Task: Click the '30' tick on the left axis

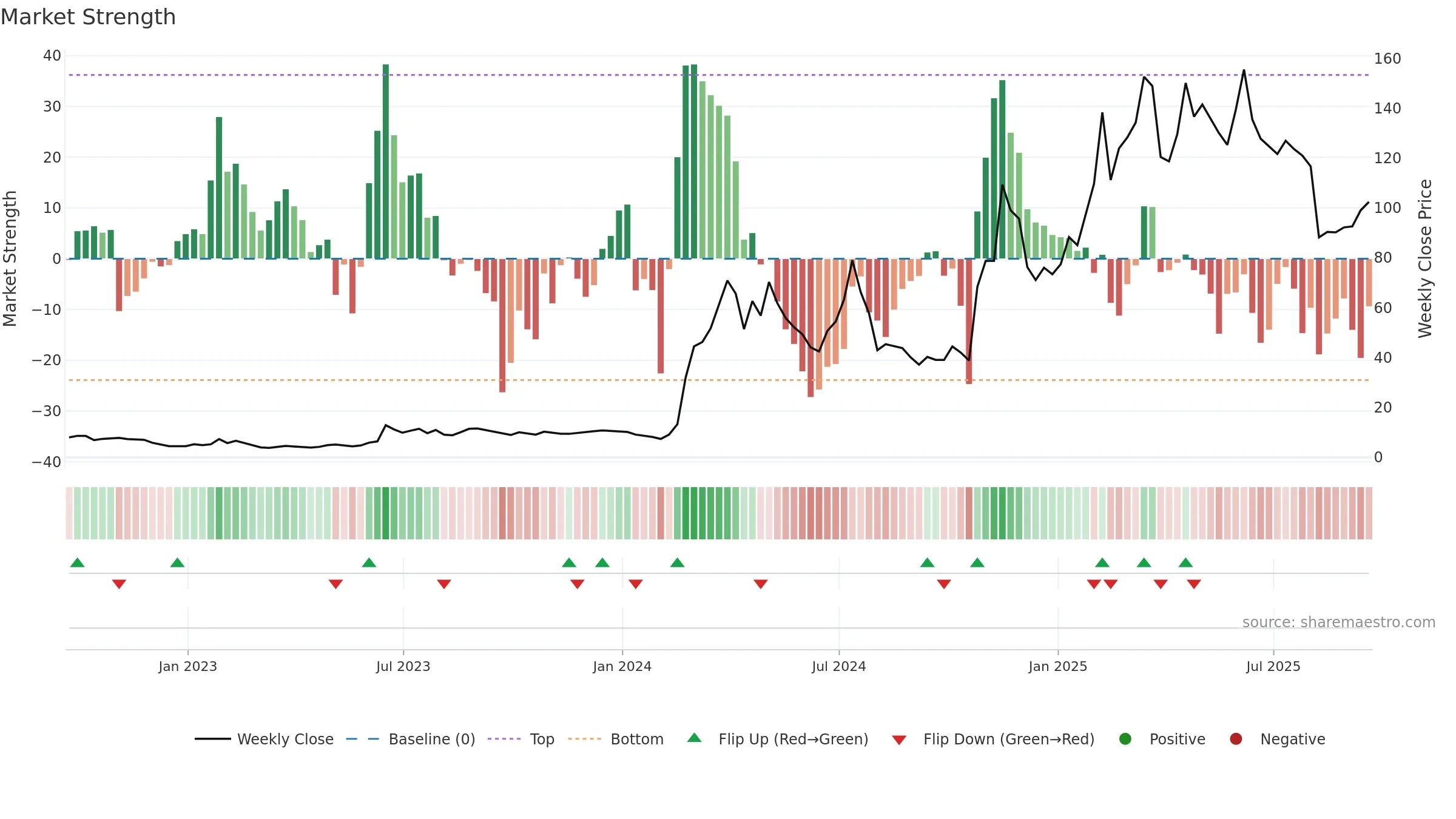Action: [52, 107]
